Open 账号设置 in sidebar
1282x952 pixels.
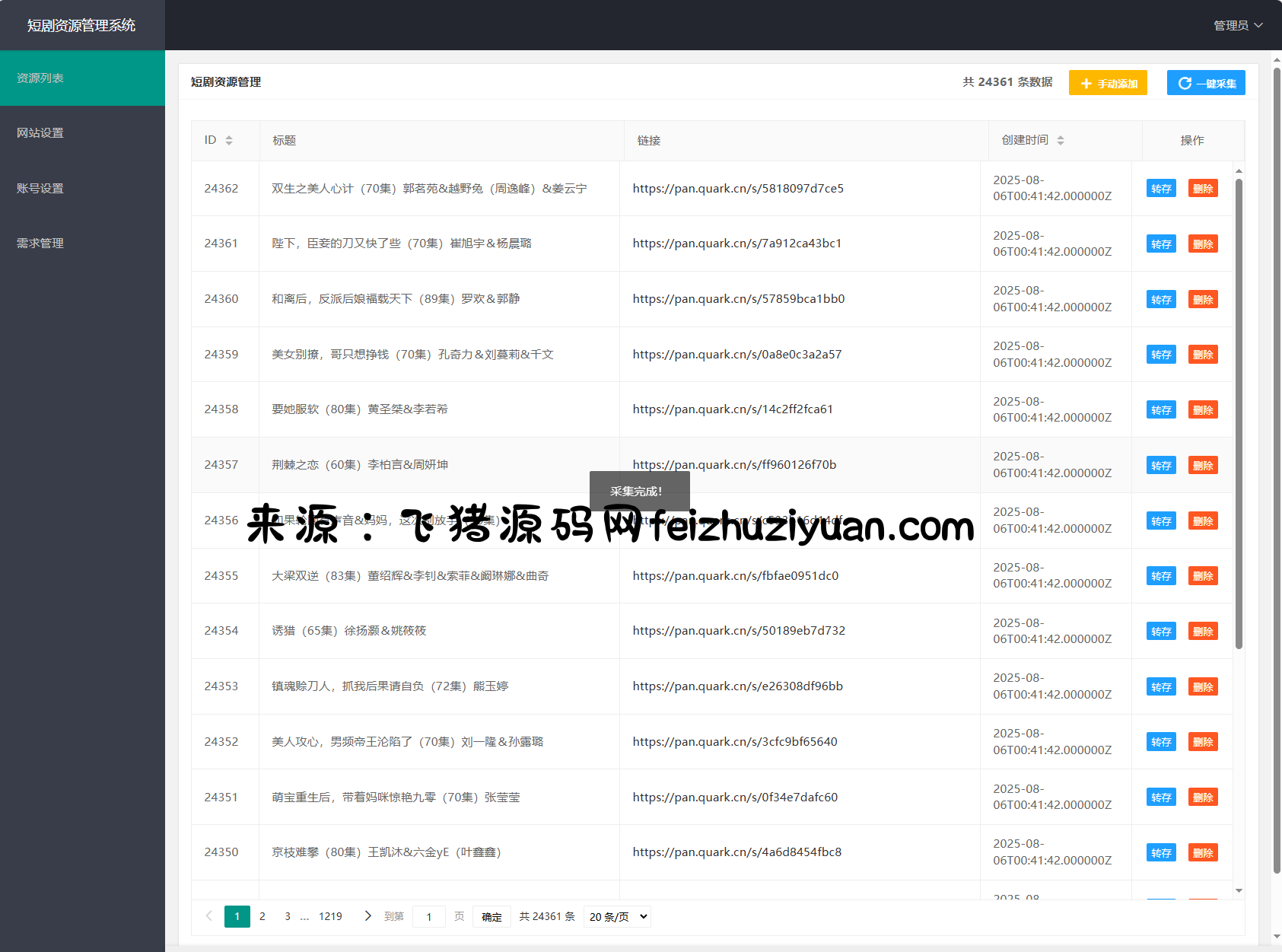point(41,189)
